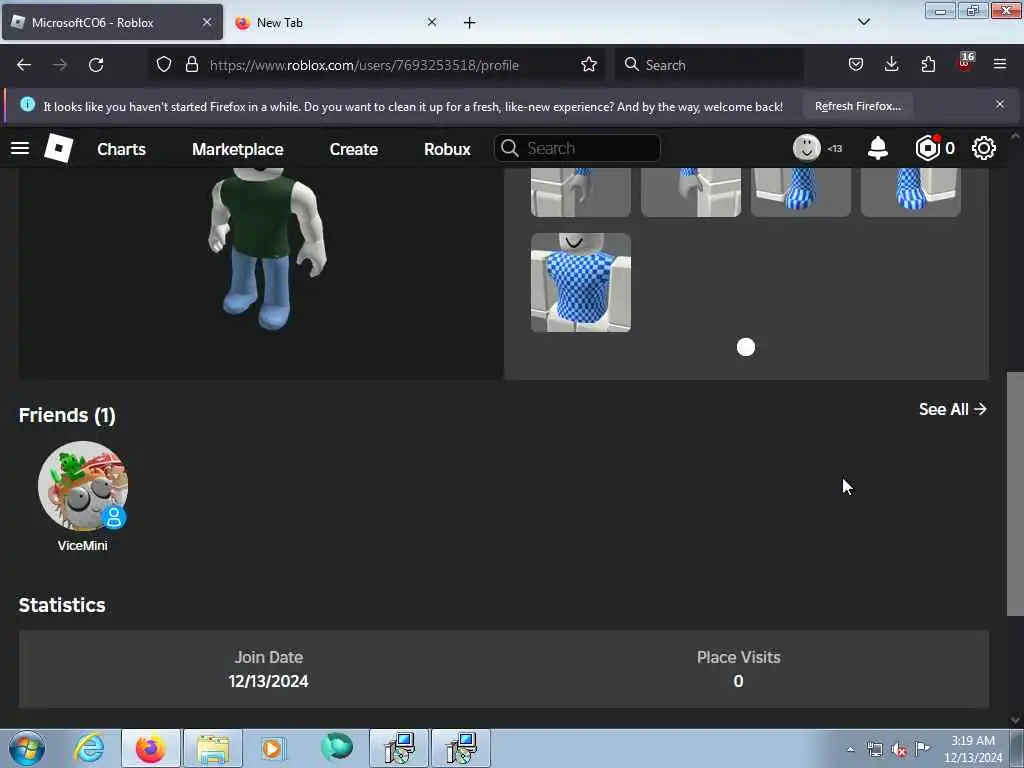Open the Firefox application menu
Viewport: 1024px width, 768px height.
[x=1000, y=64]
